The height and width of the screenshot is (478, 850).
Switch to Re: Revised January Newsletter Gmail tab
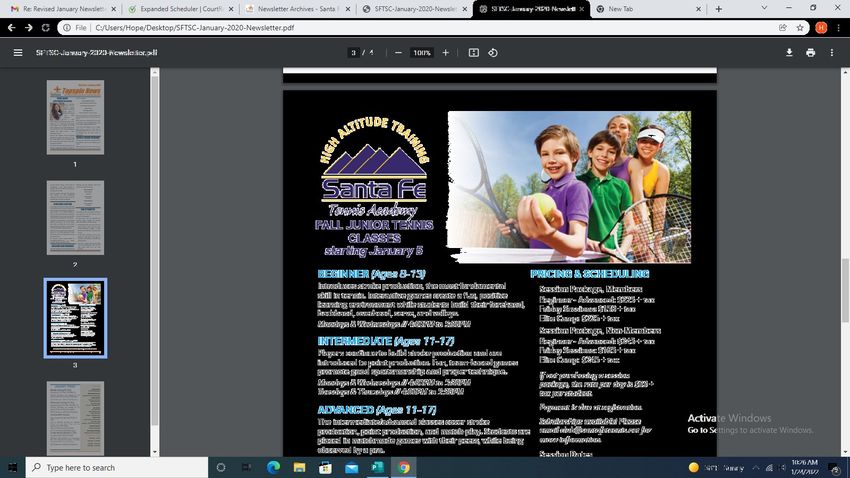click(x=64, y=9)
